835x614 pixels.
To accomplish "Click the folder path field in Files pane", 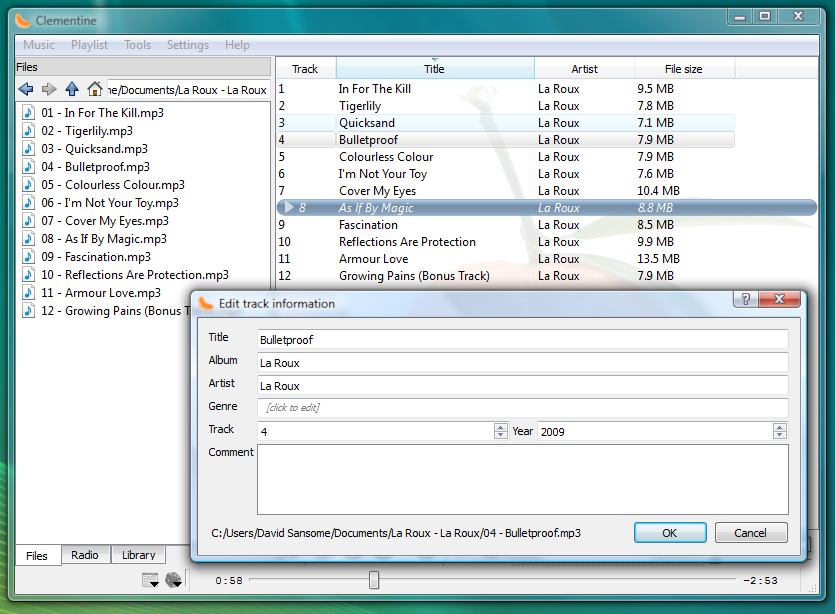I will (189, 89).
